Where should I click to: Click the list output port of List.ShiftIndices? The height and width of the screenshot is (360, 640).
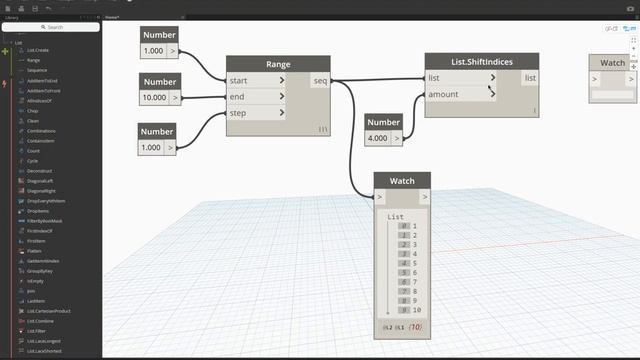[x=530, y=78]
